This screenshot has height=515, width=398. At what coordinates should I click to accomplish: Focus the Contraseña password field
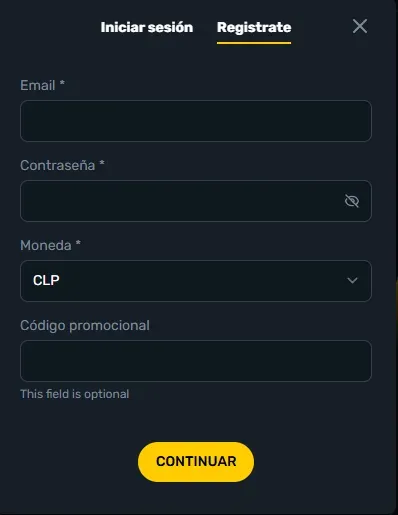(x=196, y=201)
